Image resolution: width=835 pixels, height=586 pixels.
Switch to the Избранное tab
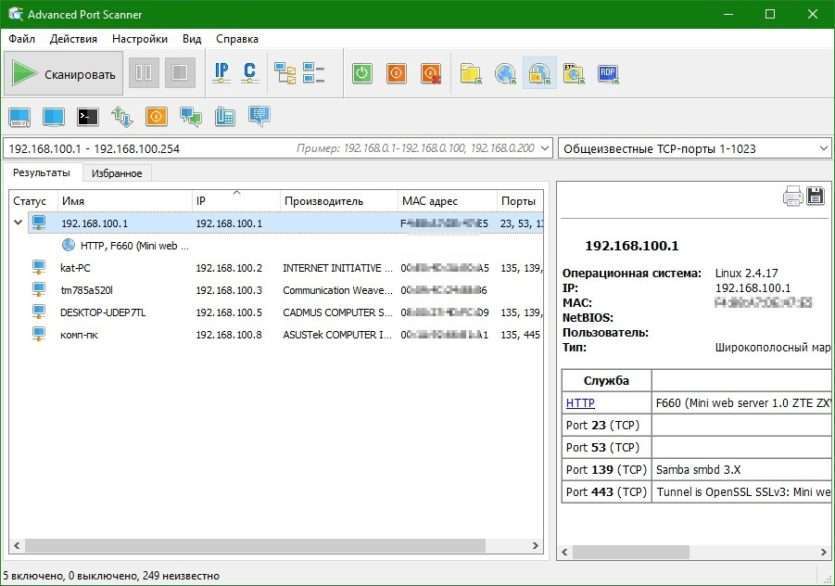pyautogui.click(x=117, y=173)
